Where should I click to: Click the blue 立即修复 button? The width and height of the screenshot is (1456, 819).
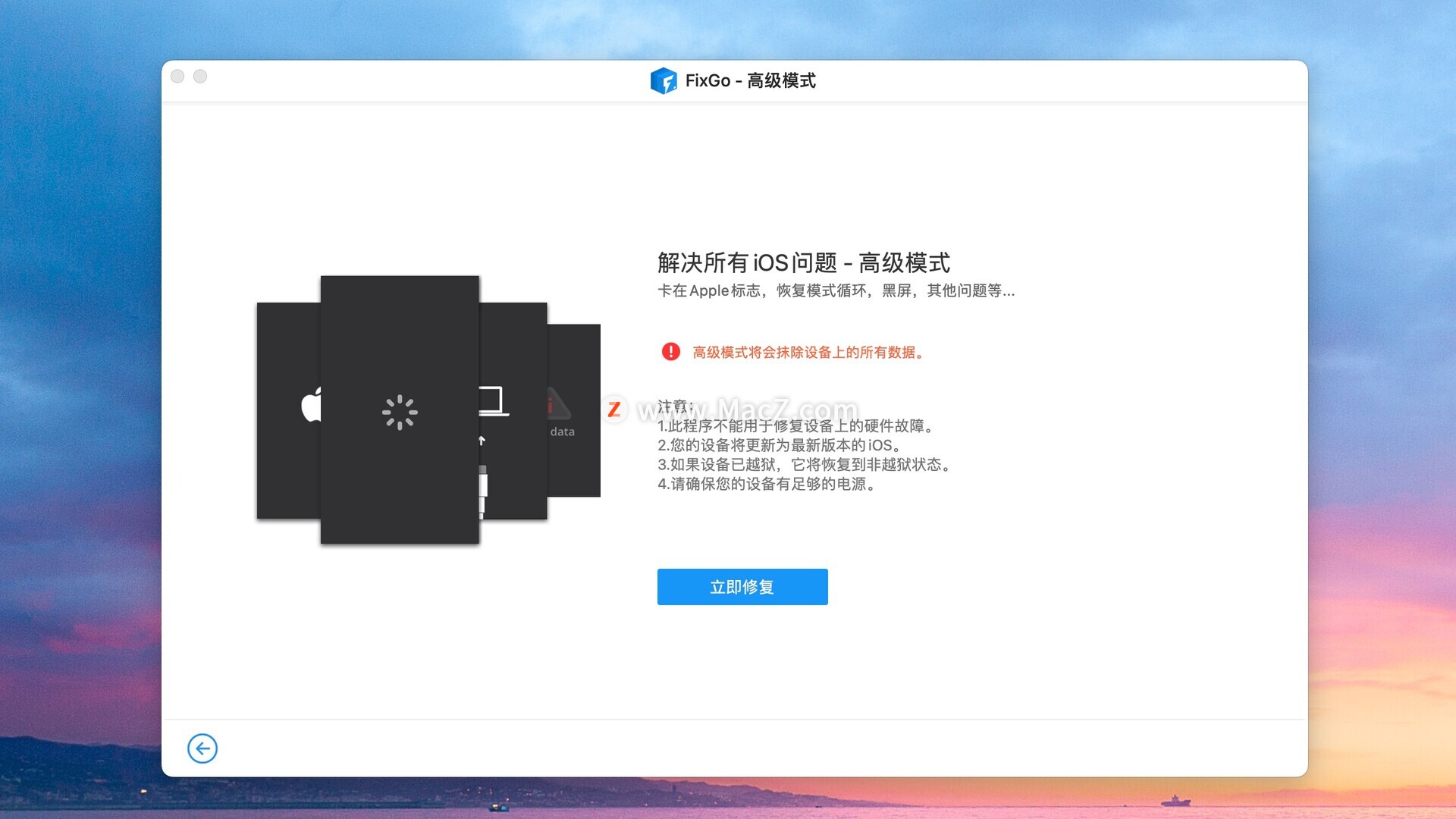click(742, 587)
